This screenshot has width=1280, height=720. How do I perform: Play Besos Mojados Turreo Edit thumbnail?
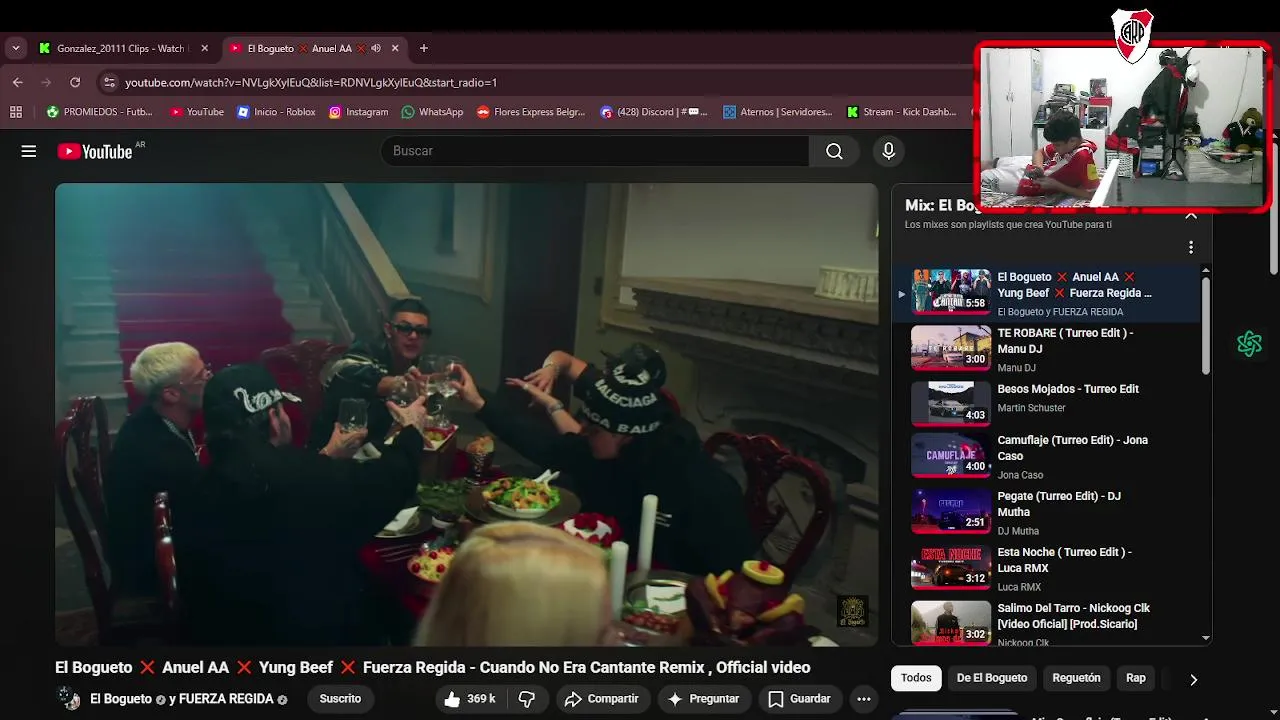pos(951,404)
